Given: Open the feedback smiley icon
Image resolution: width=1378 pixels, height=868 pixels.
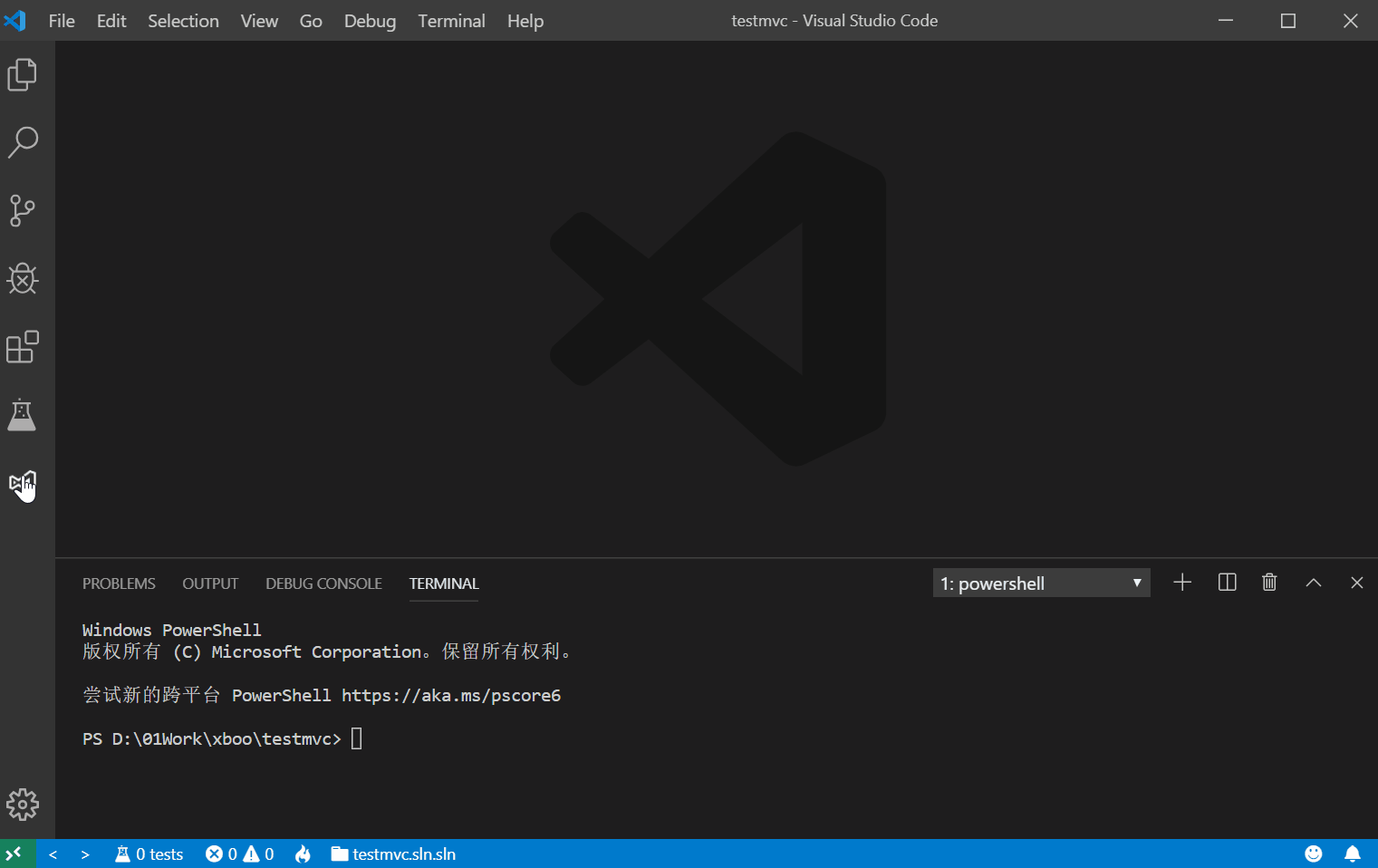Looking at the screenshot, I should pos(1313,854).
